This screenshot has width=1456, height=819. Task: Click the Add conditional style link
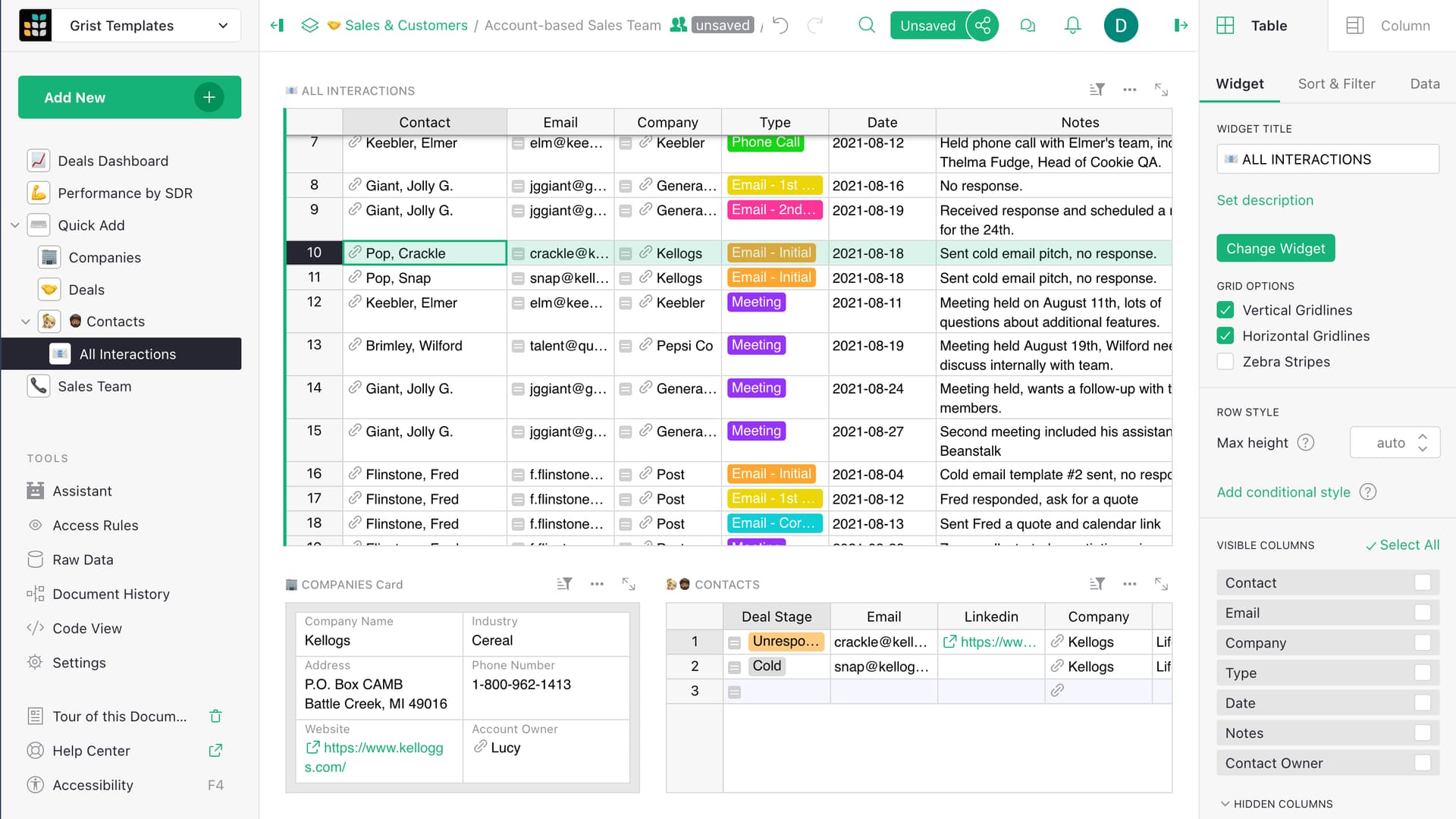[x=1283, y=491]
